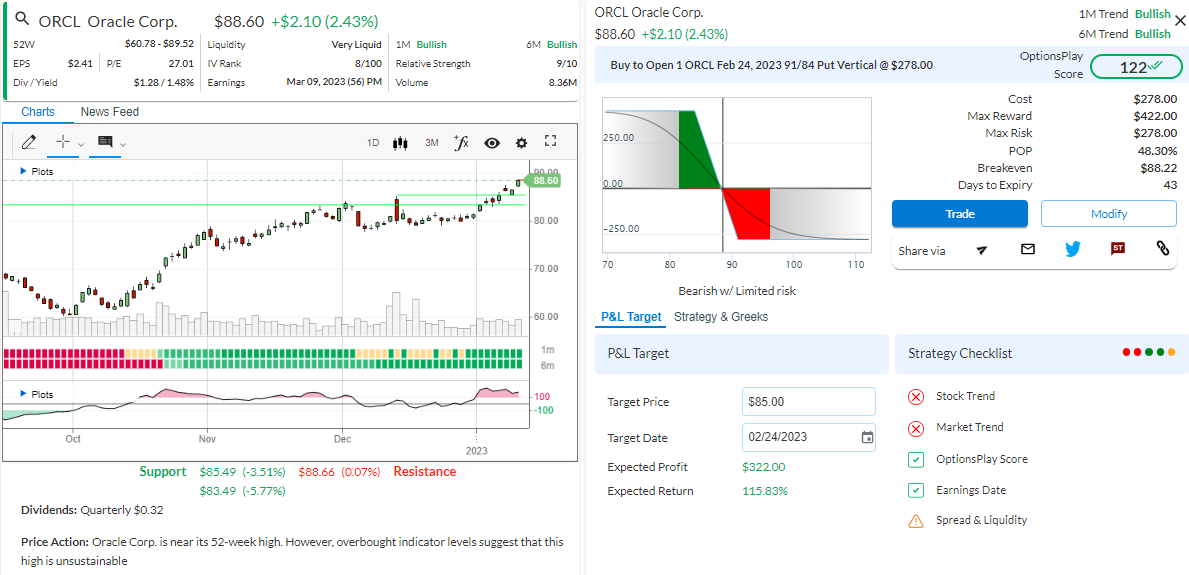Open chart settings gear
The image size is (1189, 575).
click(522, 143)
